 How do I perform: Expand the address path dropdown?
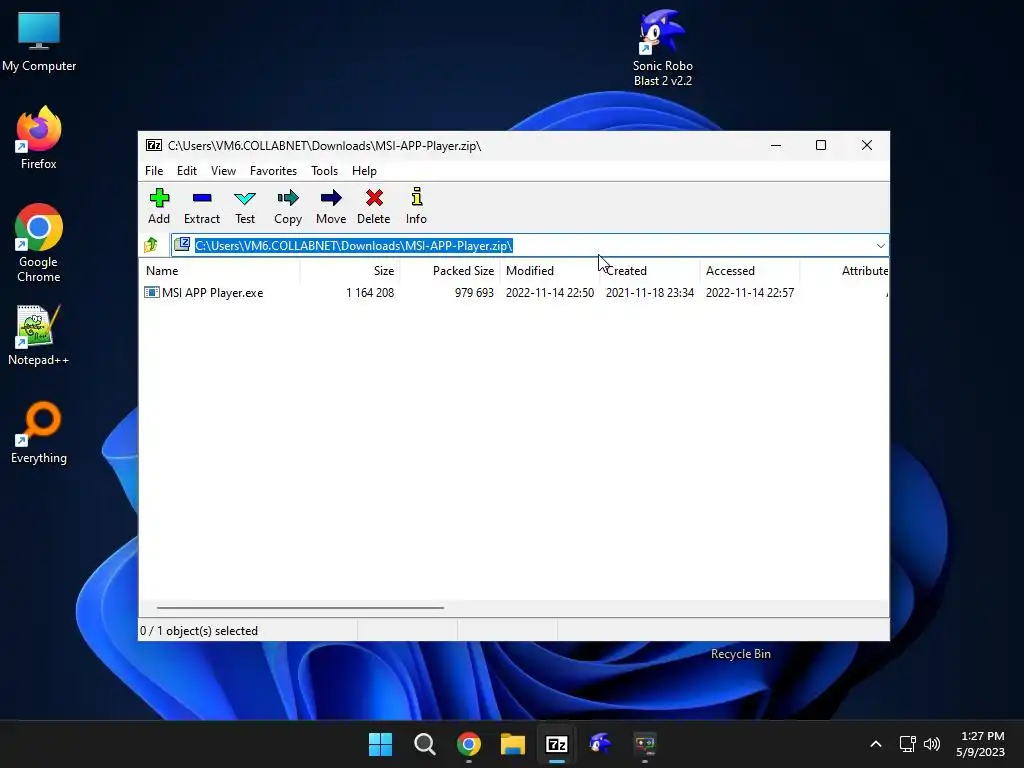pos(880,246)
